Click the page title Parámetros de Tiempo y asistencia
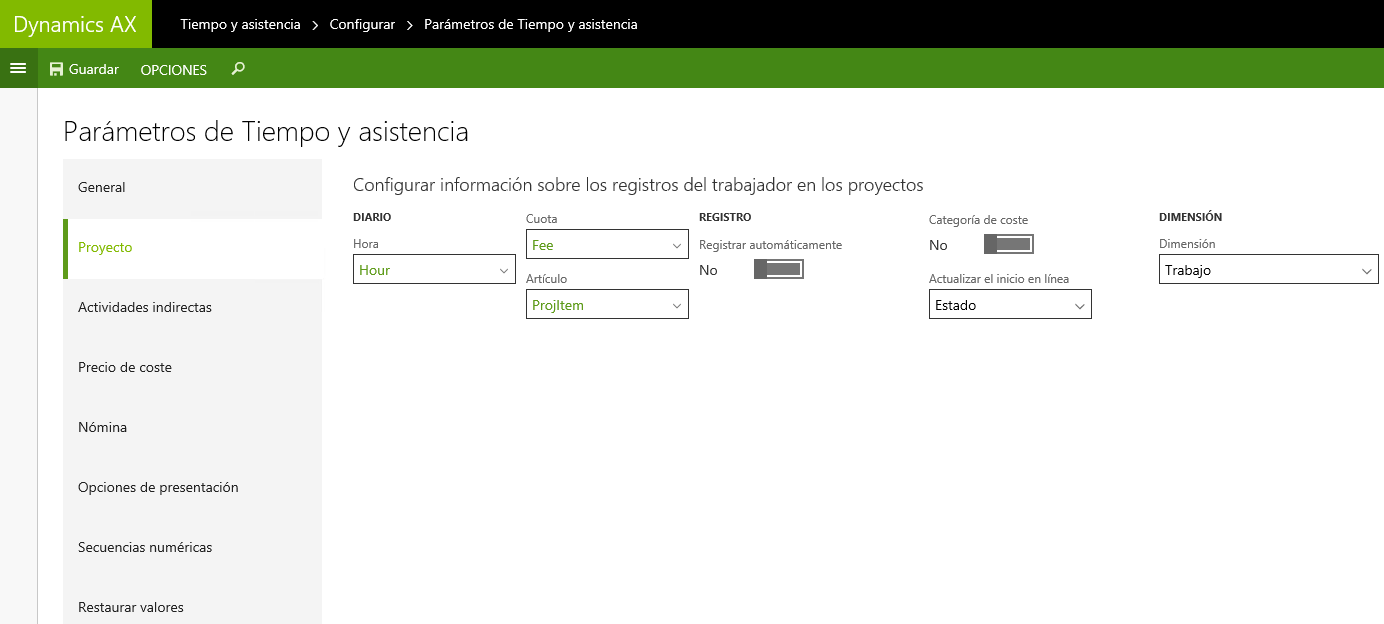The image size is (1384, 624). 266,131
